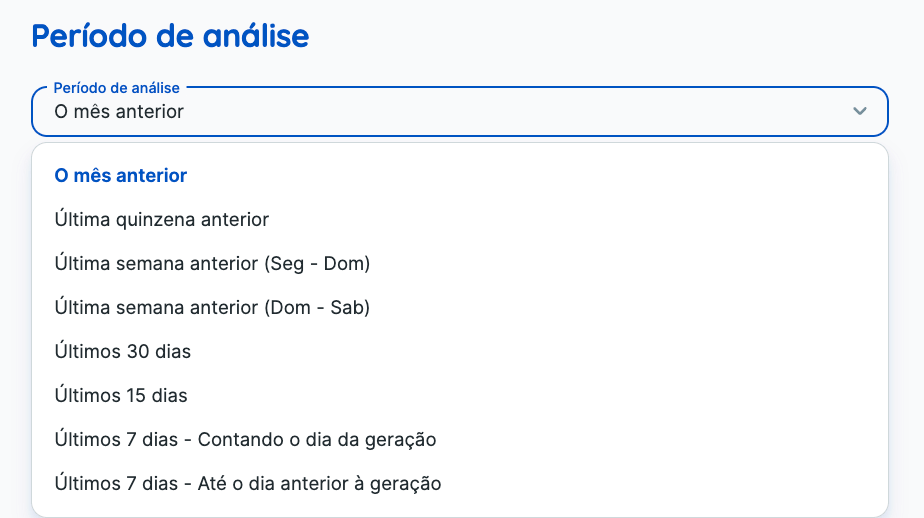
Task: Click the small floating label above the field
Action: 116,88
